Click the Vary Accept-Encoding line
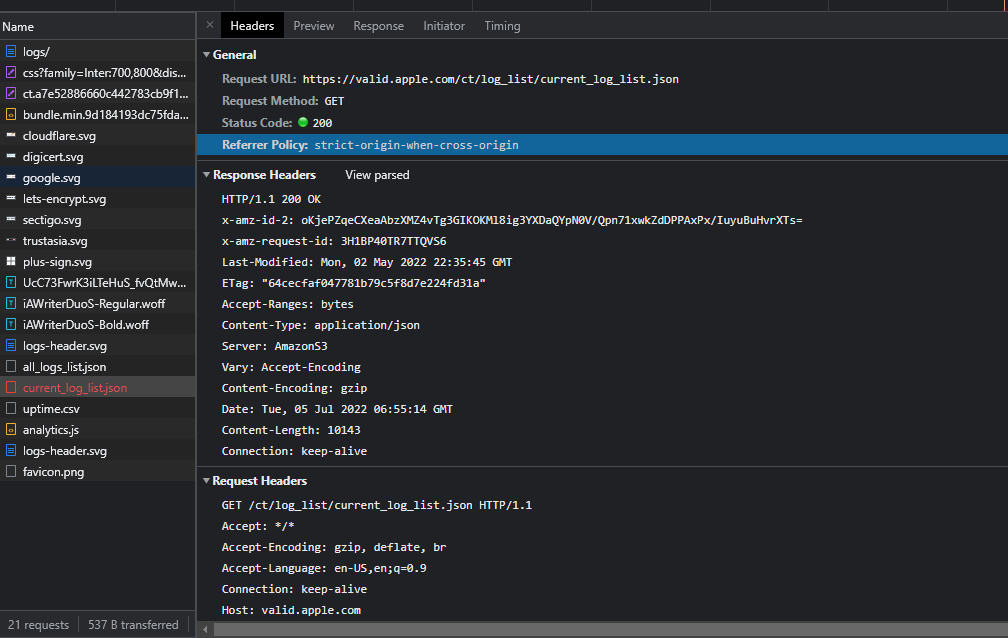 (x=291, y=367)
